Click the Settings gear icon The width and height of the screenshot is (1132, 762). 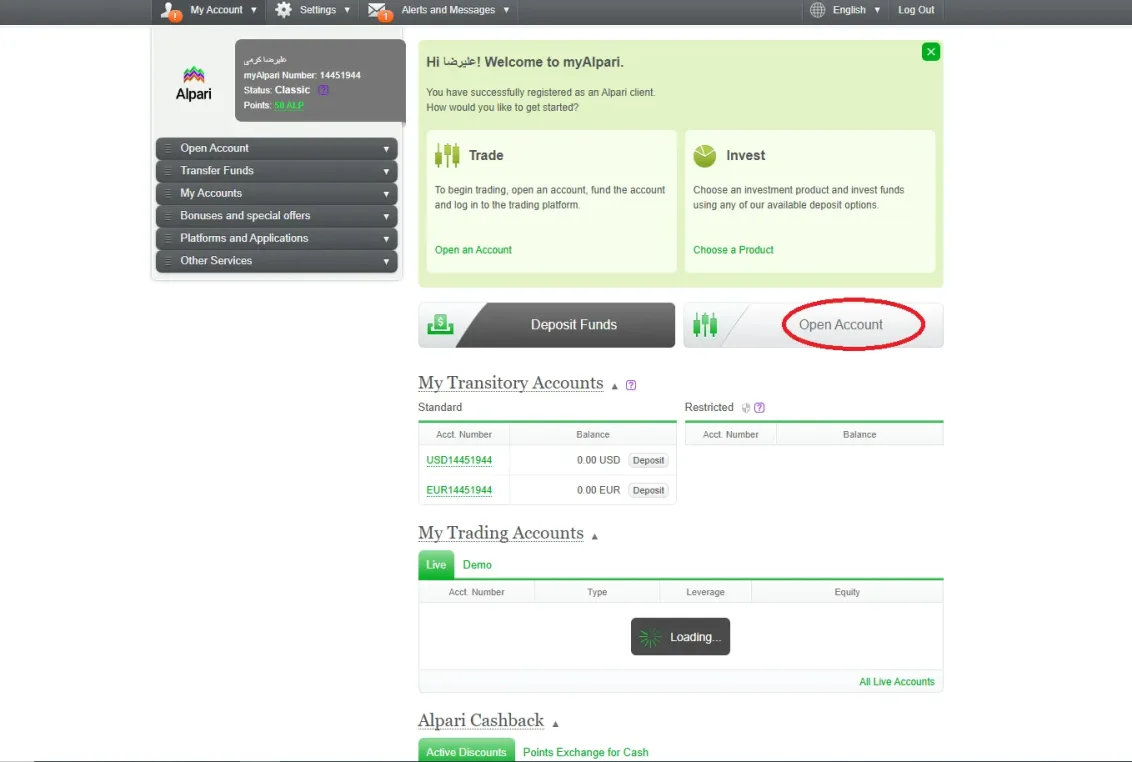point(284,10)
